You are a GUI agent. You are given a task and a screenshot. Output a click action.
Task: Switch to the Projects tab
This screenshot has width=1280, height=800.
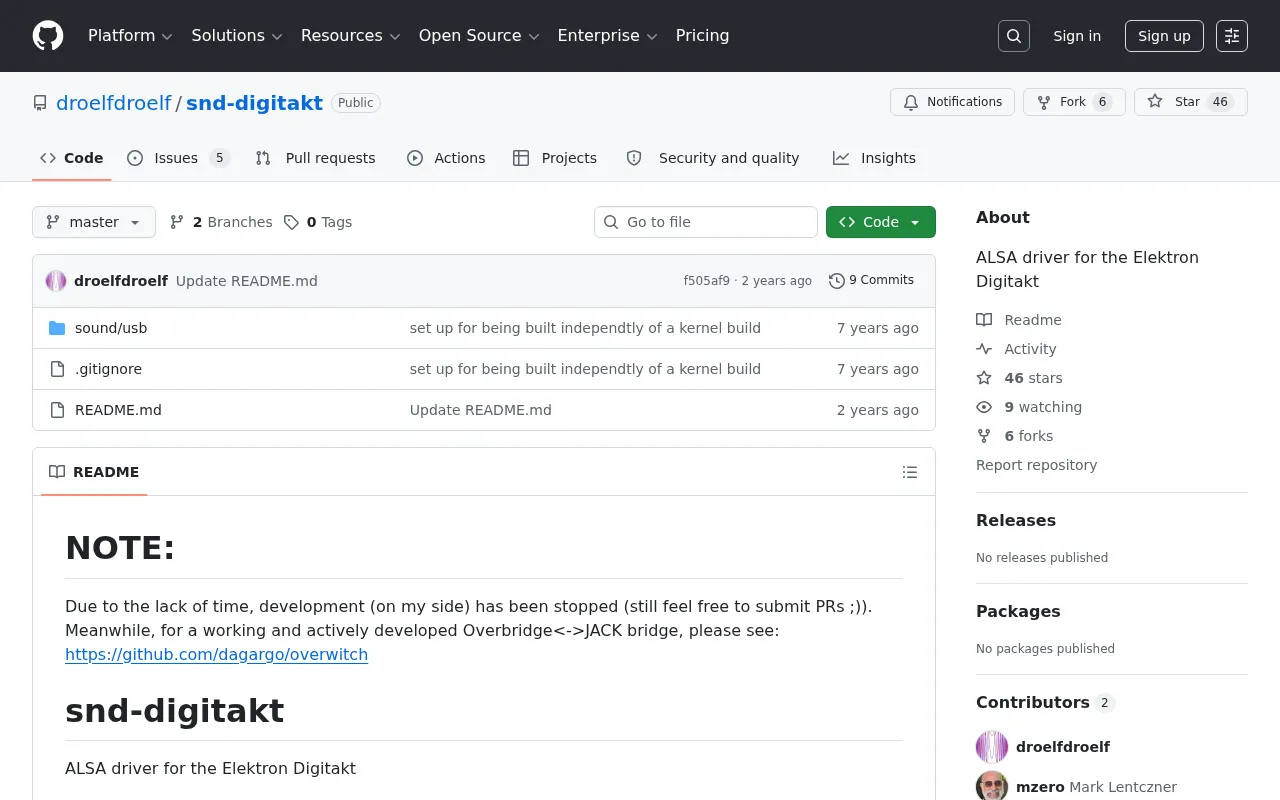click(555, 158)
